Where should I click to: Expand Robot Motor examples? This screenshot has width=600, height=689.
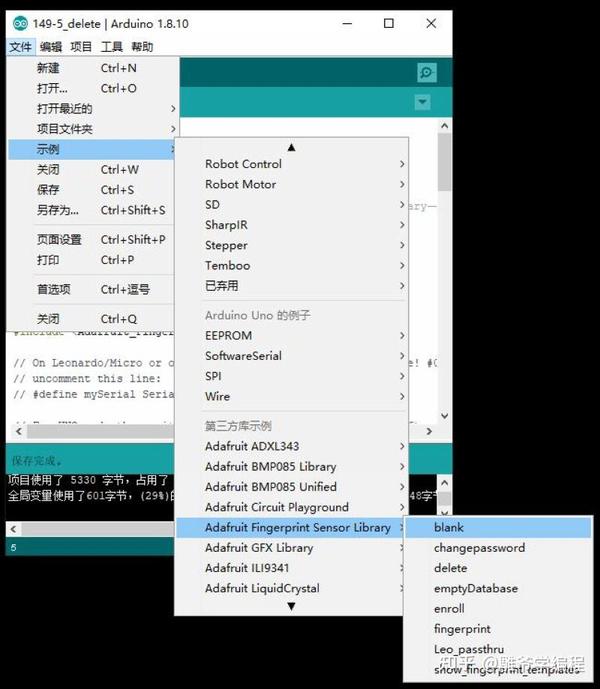pyautogui.click(x=292, y=184)
